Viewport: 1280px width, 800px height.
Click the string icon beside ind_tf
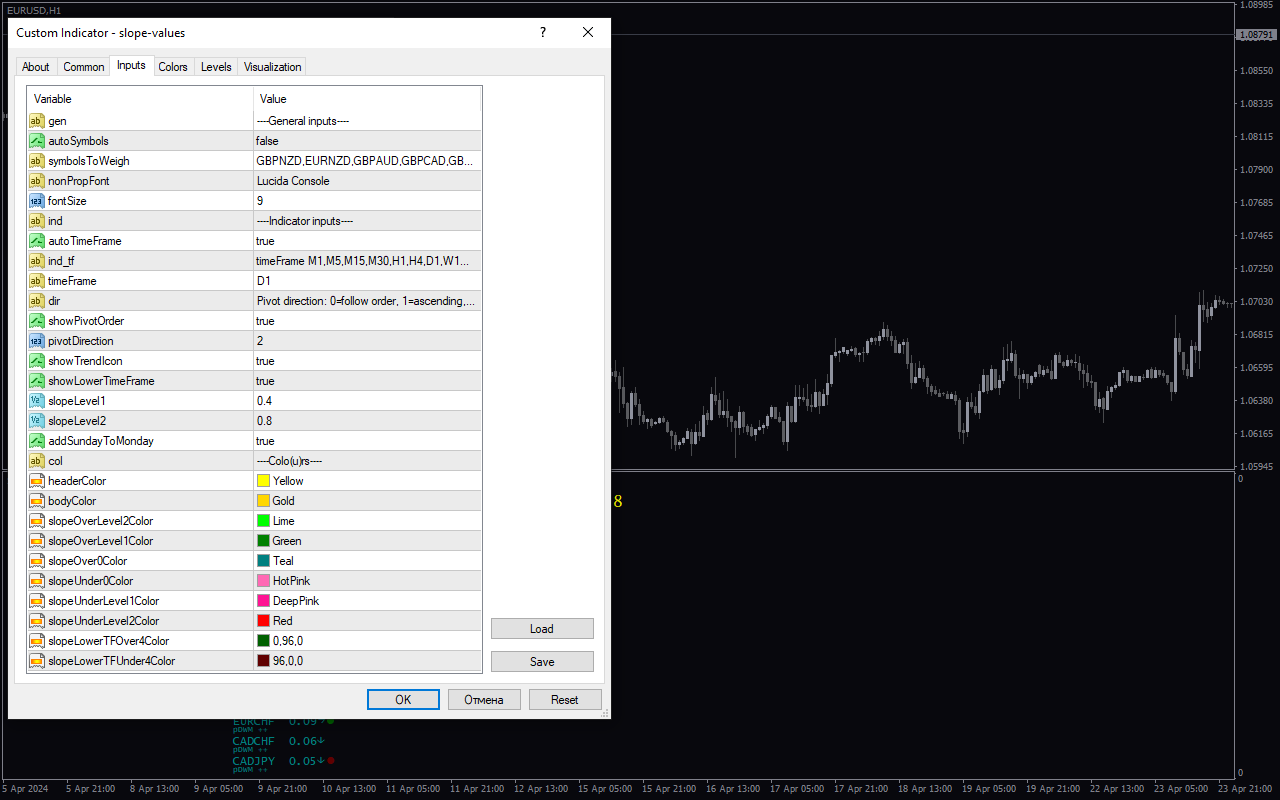[36, 261]
